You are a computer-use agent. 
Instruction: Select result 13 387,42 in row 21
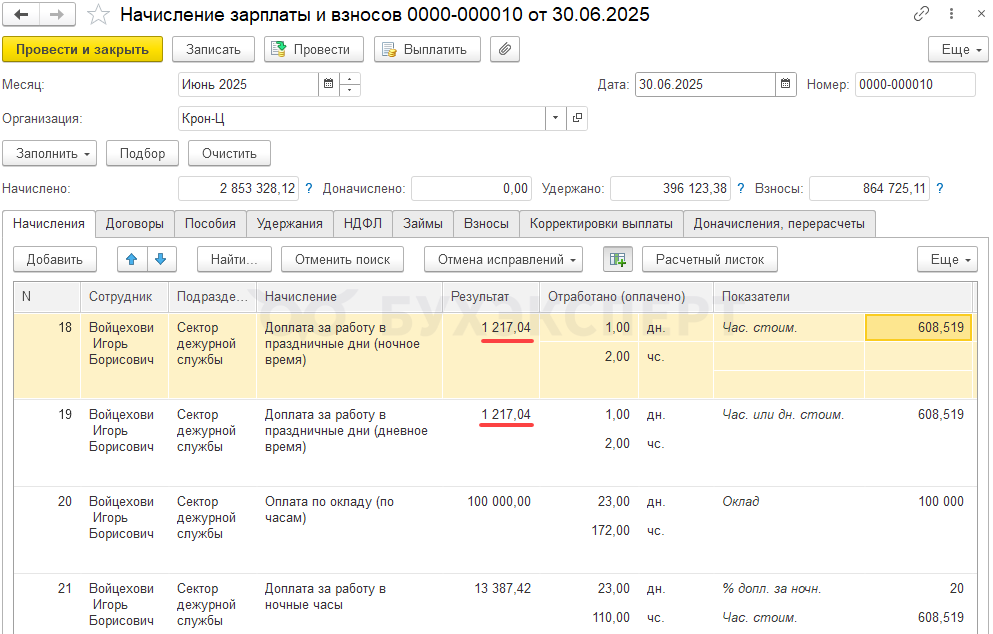click(x=503, y=588)
